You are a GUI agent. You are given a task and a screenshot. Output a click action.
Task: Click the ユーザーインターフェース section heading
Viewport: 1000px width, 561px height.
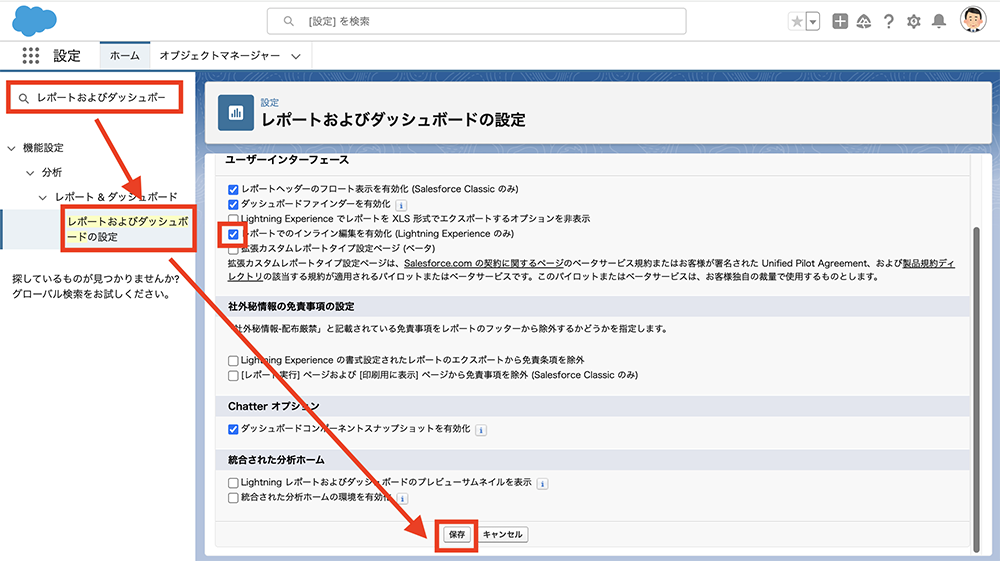287,160
